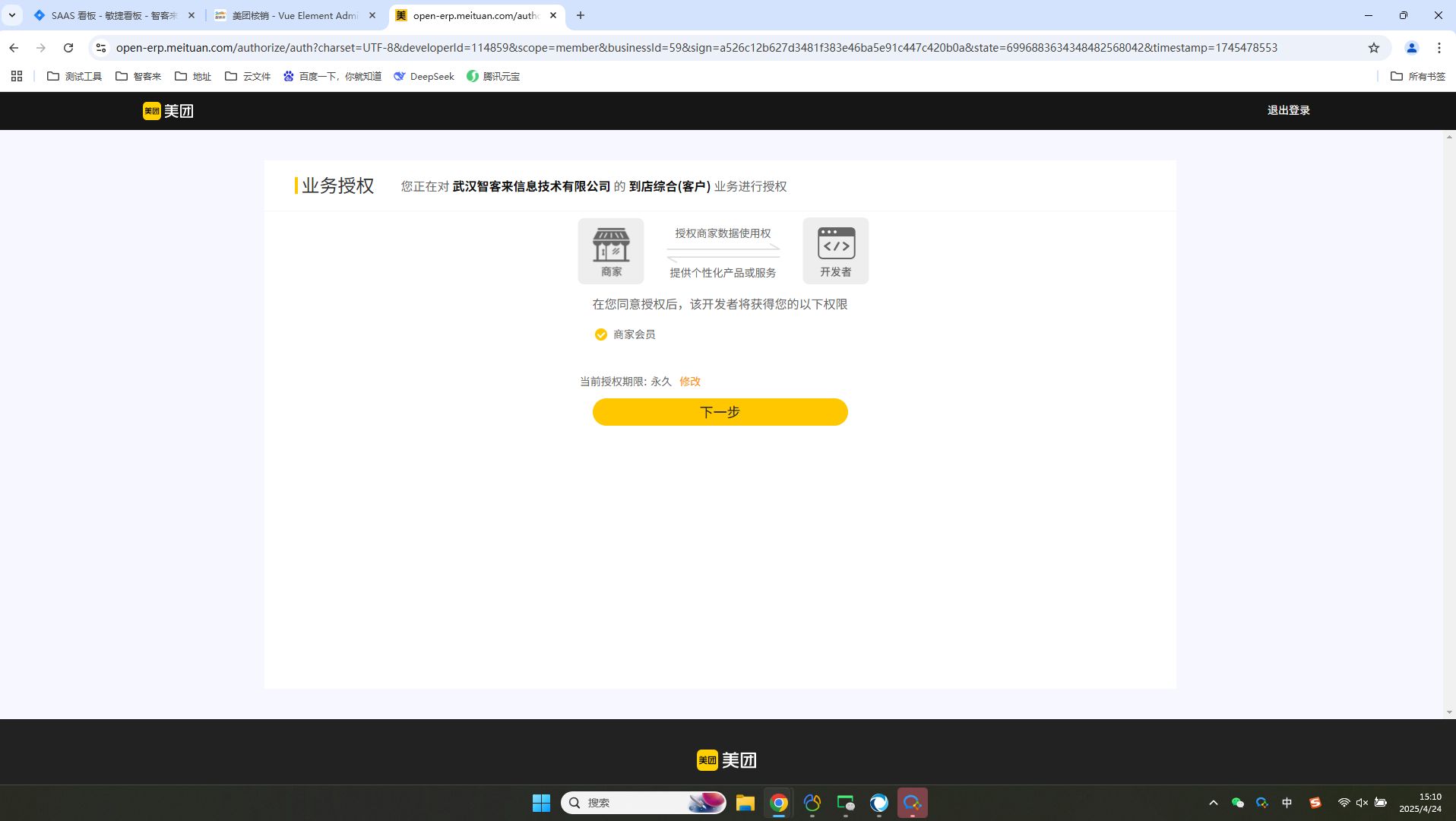
Task: Open Wi-Fi network settings icon
Action: tap(1344, 803)
